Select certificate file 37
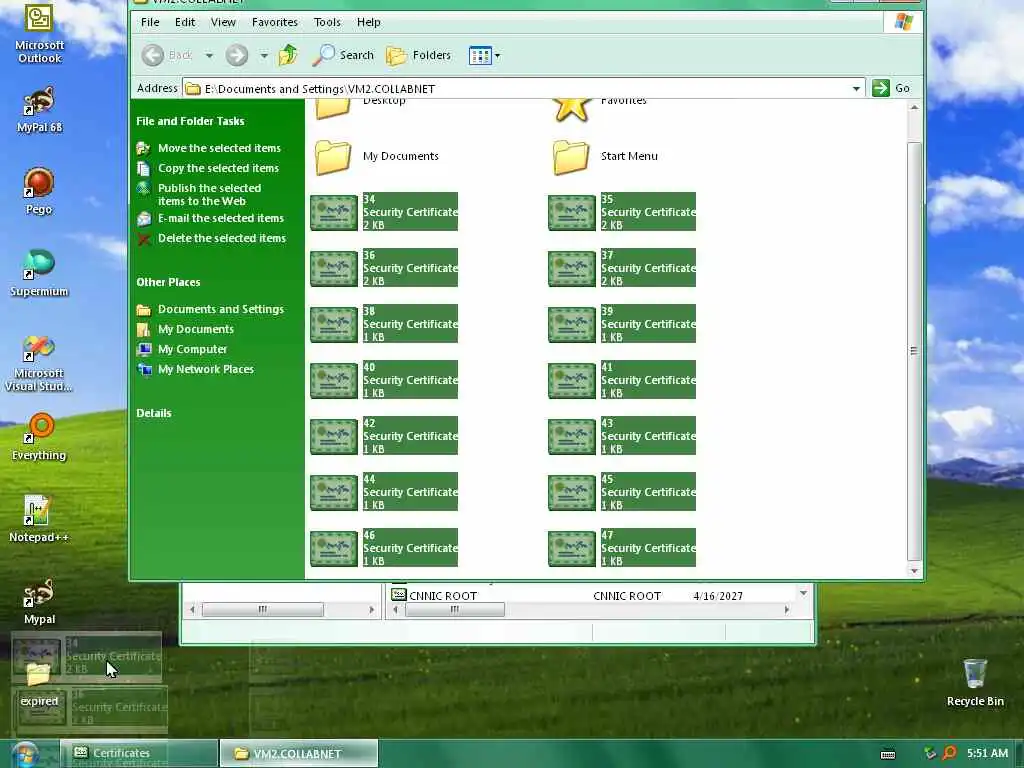Viewport: 1024px width, 768px height. [x=622, y=268]
